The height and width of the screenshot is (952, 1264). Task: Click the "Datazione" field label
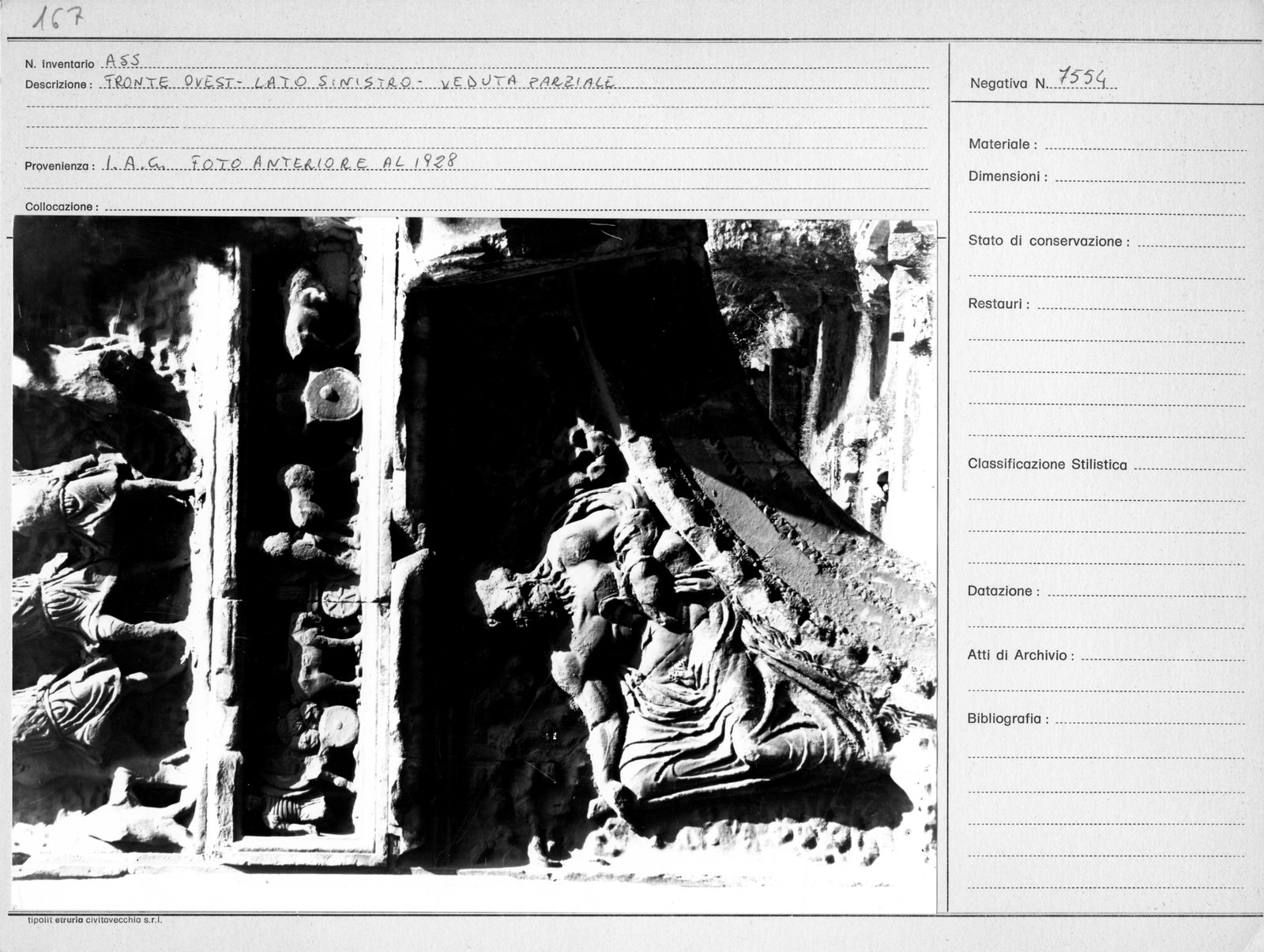coord(1003,591)
